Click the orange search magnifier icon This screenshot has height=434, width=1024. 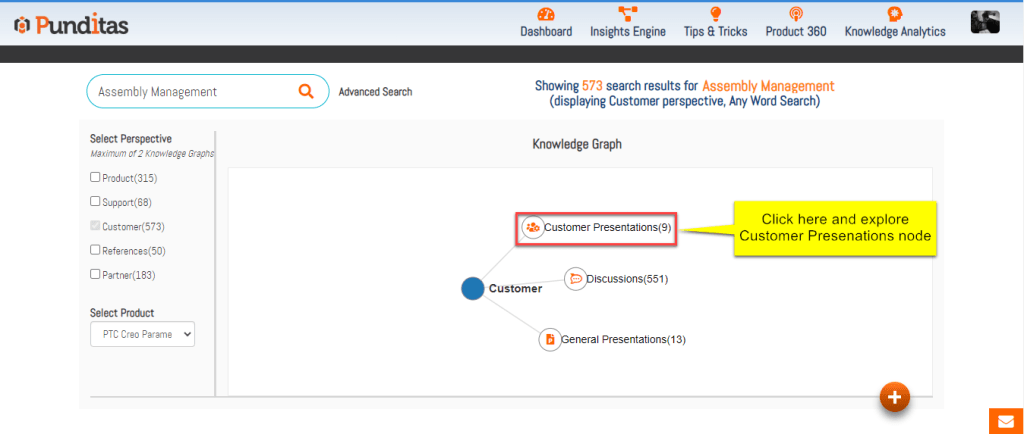coord(306,91)
